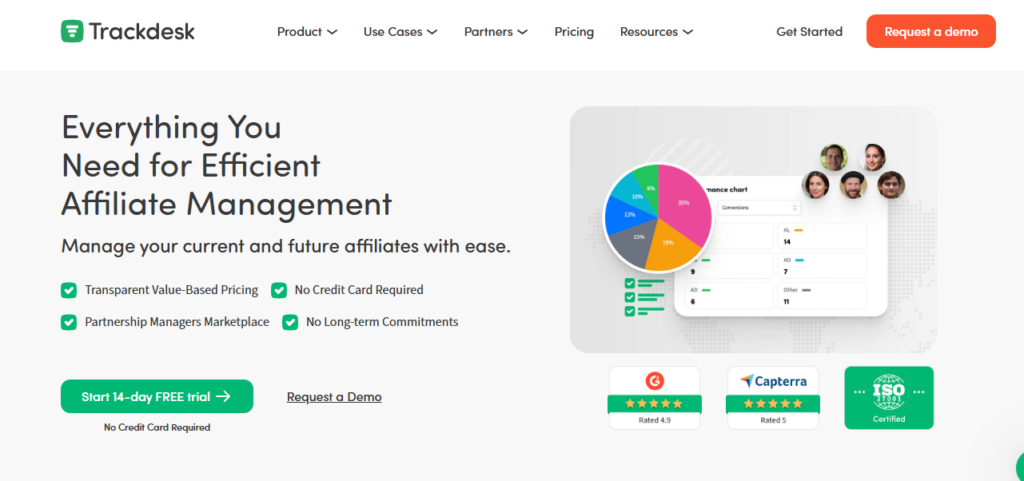Screen dimensions: 1024x481
Task: Click the No Credit Card Required checkmark
Action: [279, 290]
